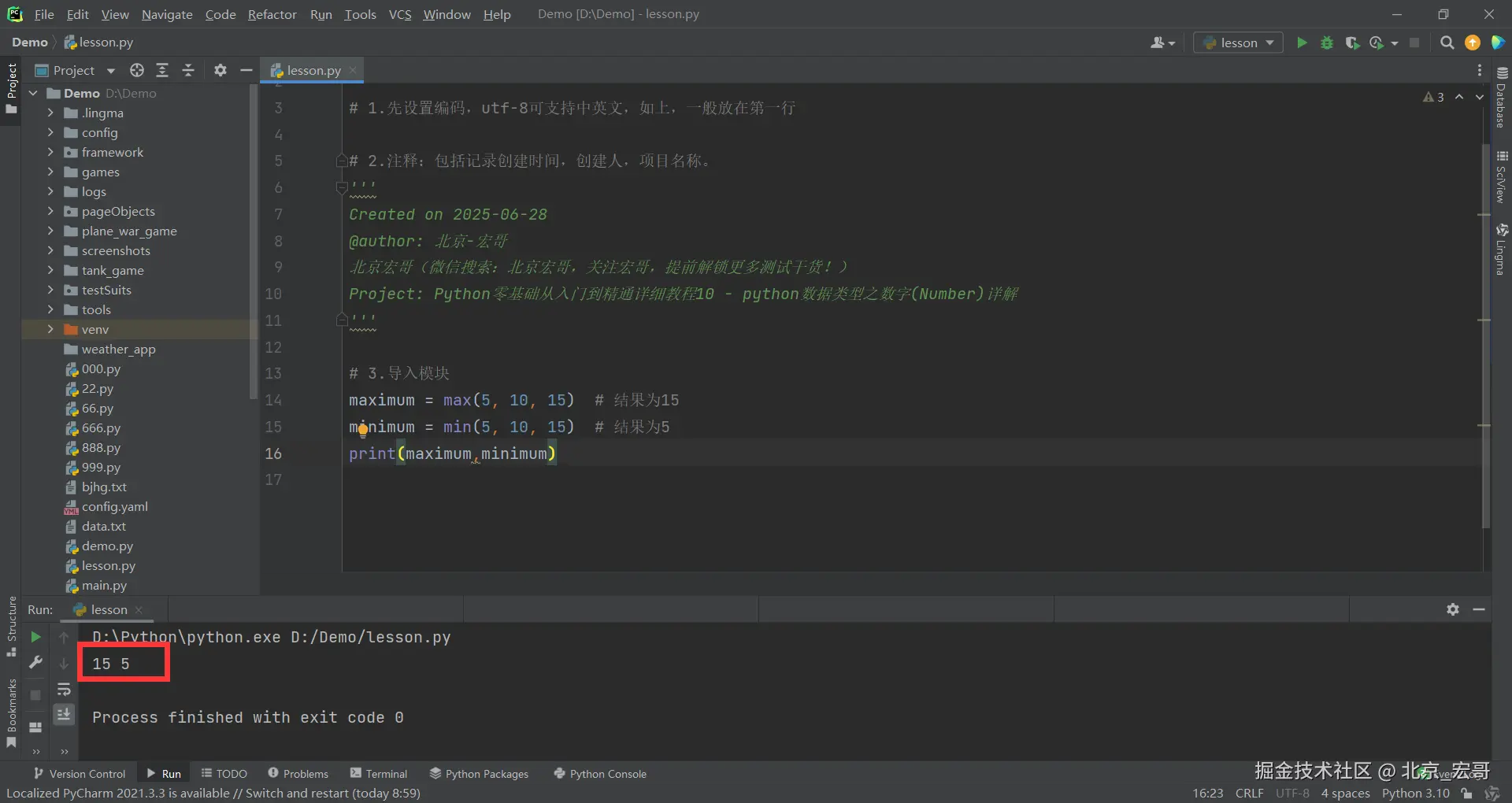Open the Navigate menu
This screenshot has height=803, width=1512.
167,14
